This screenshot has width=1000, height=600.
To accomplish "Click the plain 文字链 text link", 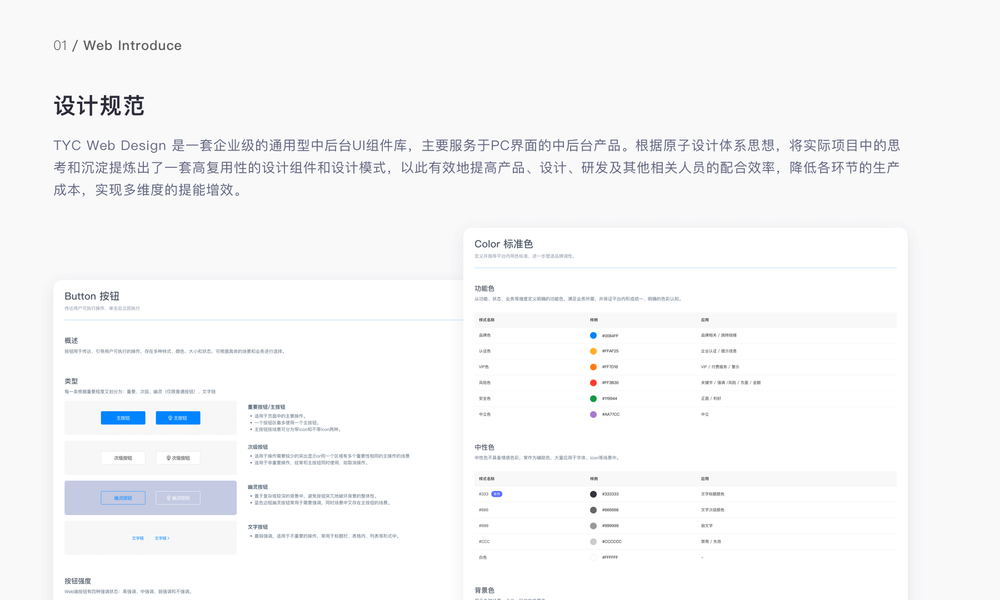I will click(138, 538).
